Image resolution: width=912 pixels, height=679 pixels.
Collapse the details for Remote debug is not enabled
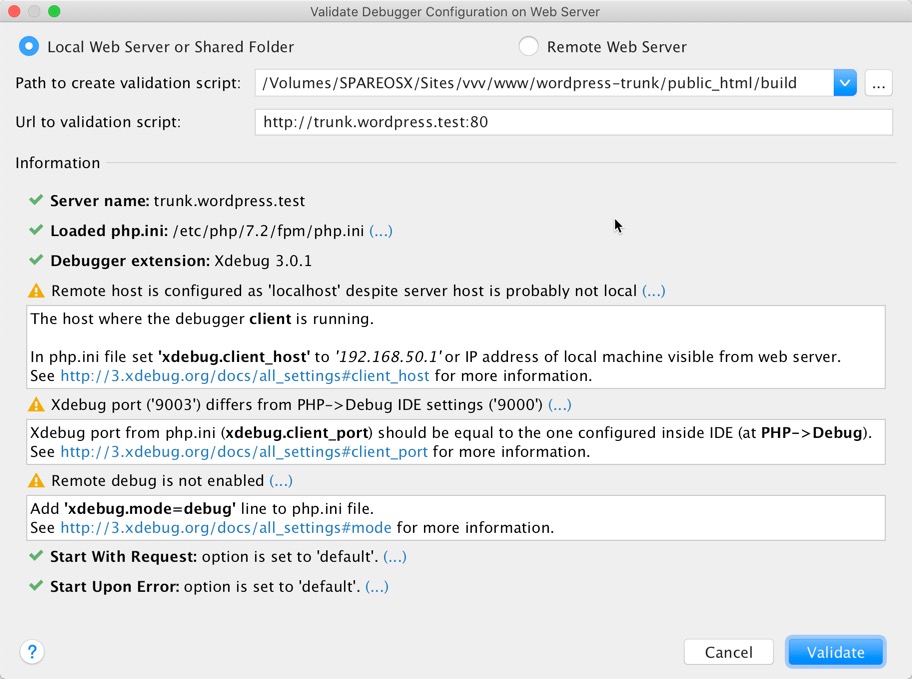pos(281,481)
